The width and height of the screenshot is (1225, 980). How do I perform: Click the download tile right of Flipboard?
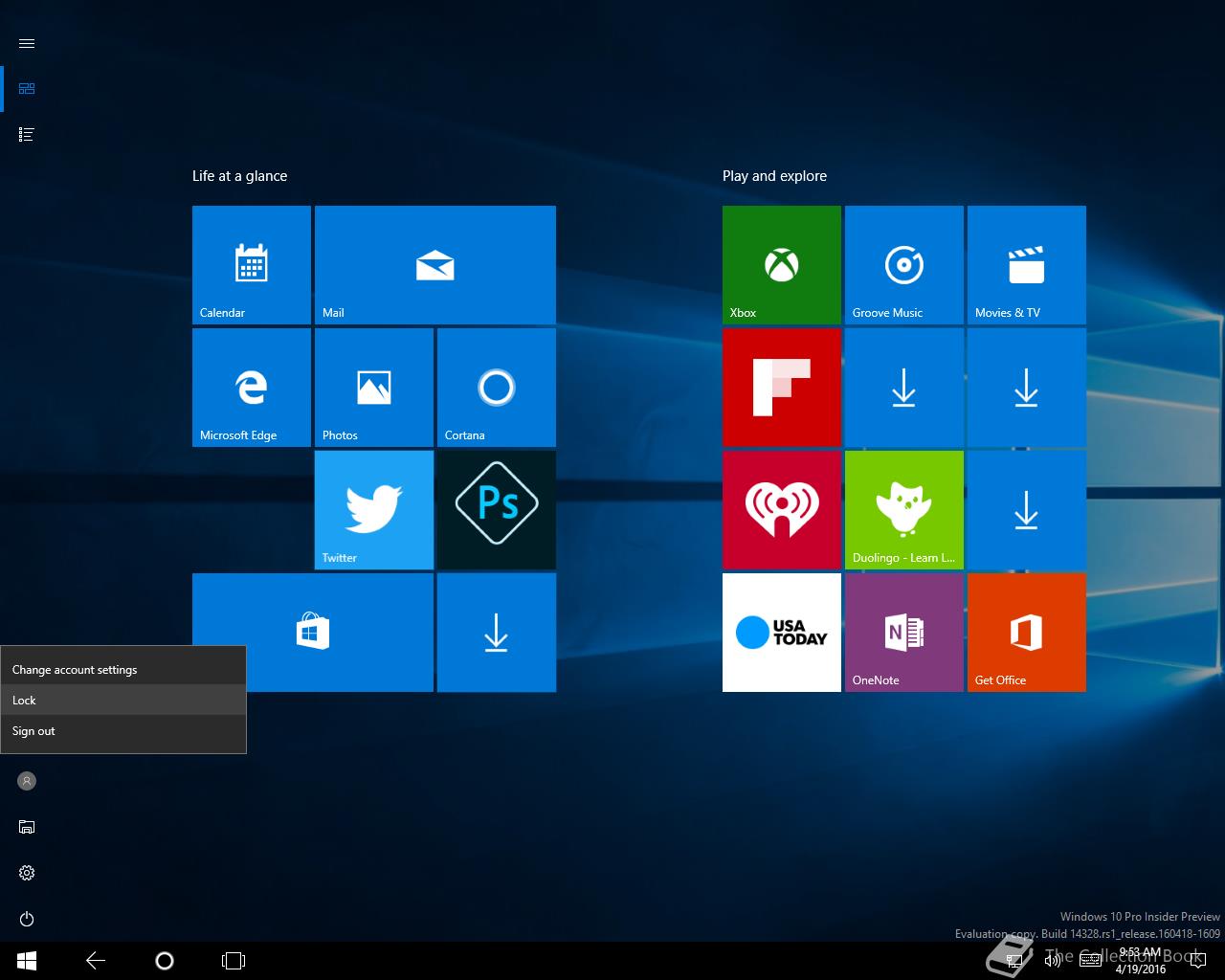pos(904,388)
